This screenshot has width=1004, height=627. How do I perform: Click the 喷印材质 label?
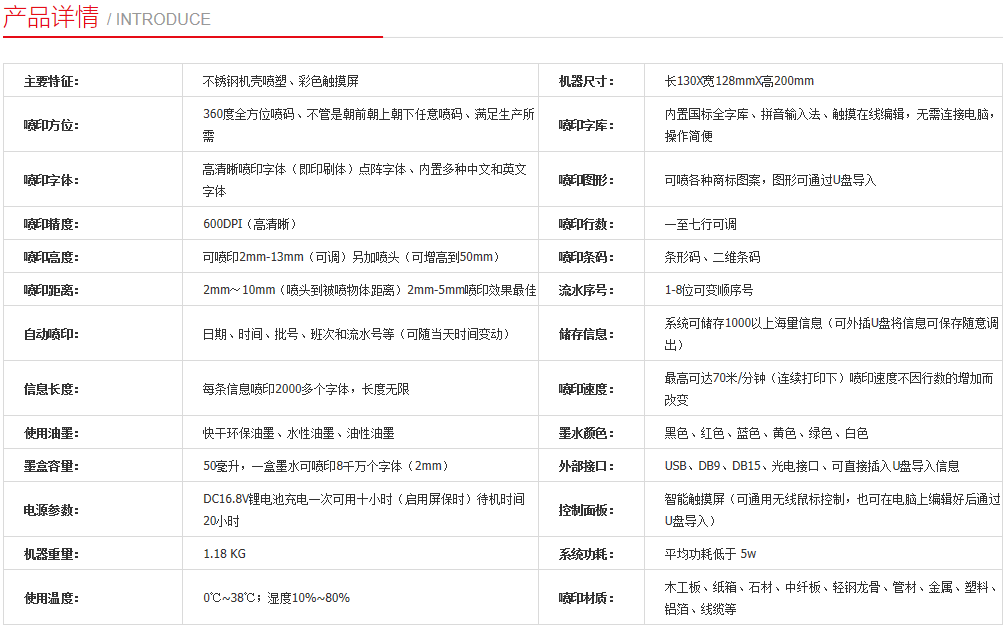coord(586,598)
